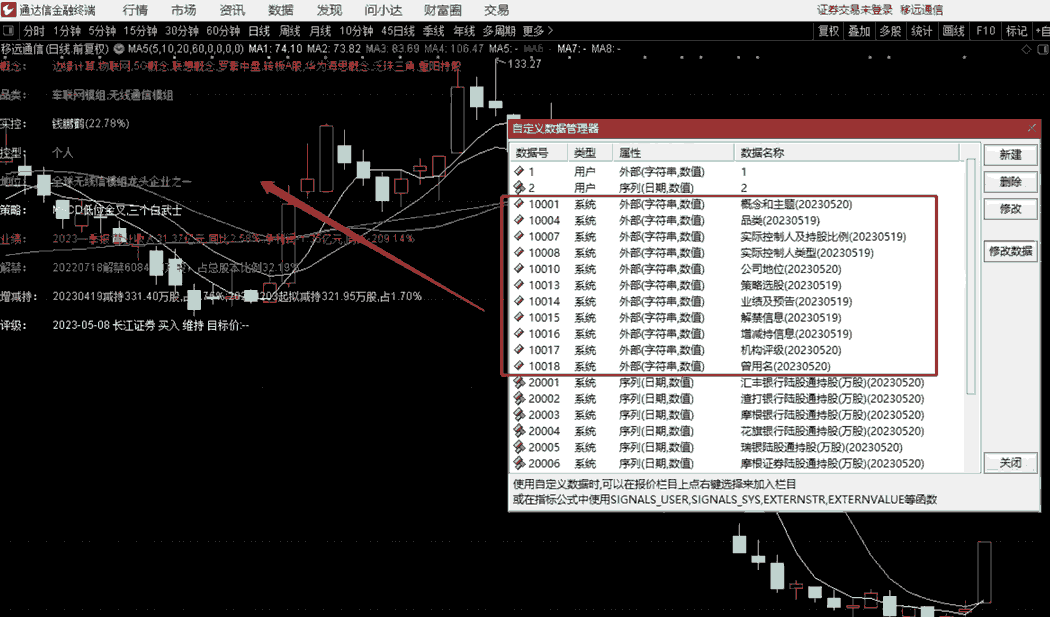This screenshot has height=617, width=1050.
Task: Select the 多周期 view tab
Action: click(499, 31)
